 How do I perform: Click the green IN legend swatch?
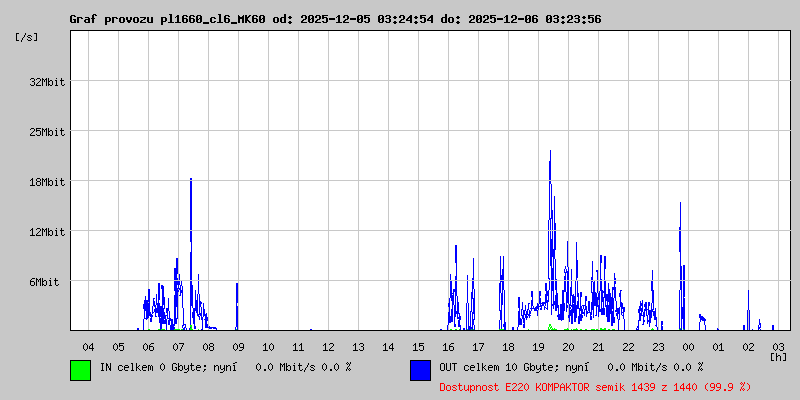[80, 370]
